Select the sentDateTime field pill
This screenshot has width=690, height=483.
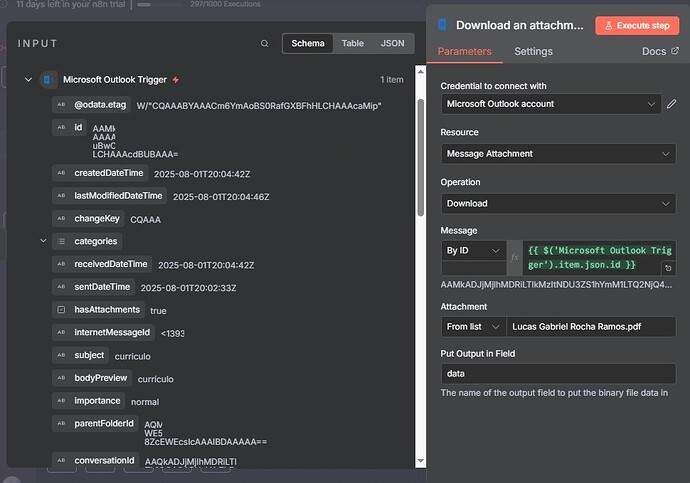[x=94, y=287]
